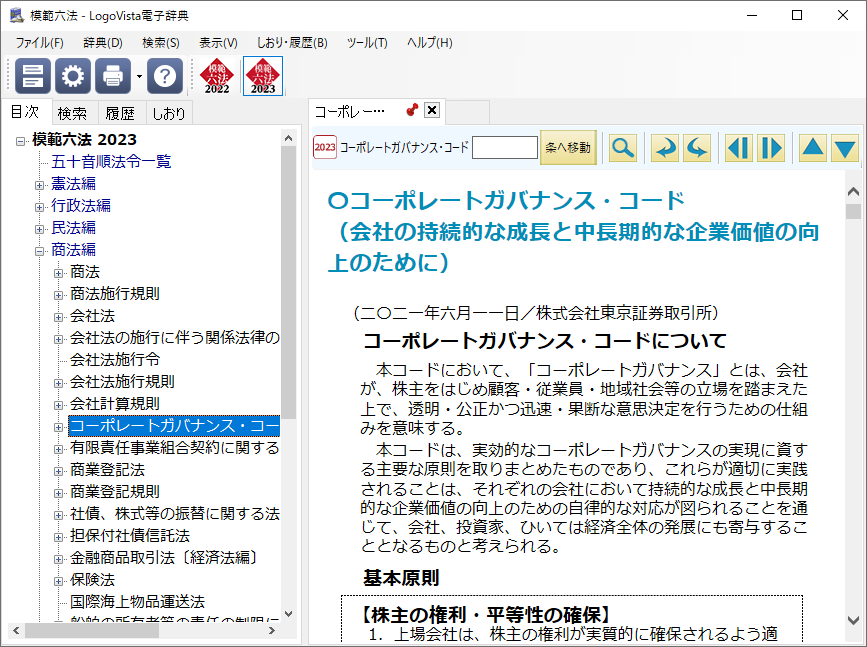Open the print options dropdown arrow
This screenshot has width=867, height=647.
click(x=140, y=76)
